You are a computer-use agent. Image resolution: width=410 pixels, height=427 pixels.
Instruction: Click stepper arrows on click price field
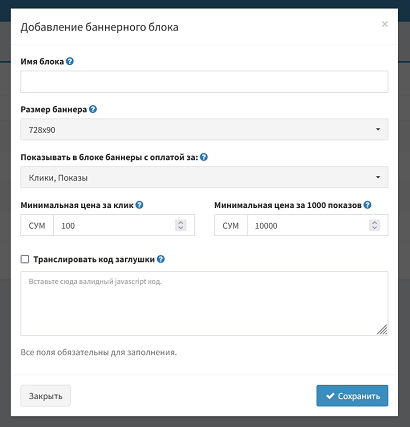[x=181, y=225]
